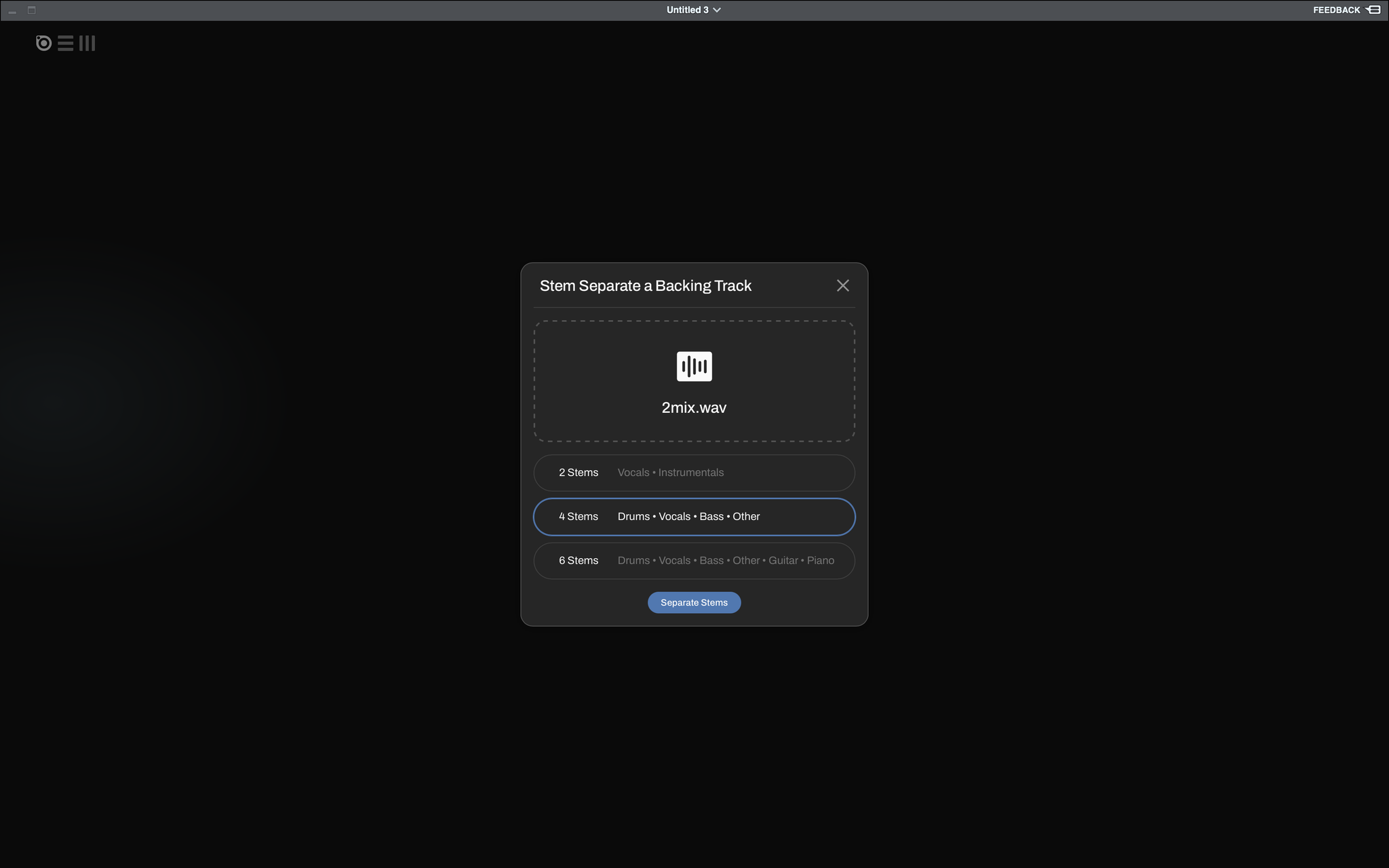Click the Vocals • Instrumentals description
The image size is (1389, 868).
pos(670,473)
